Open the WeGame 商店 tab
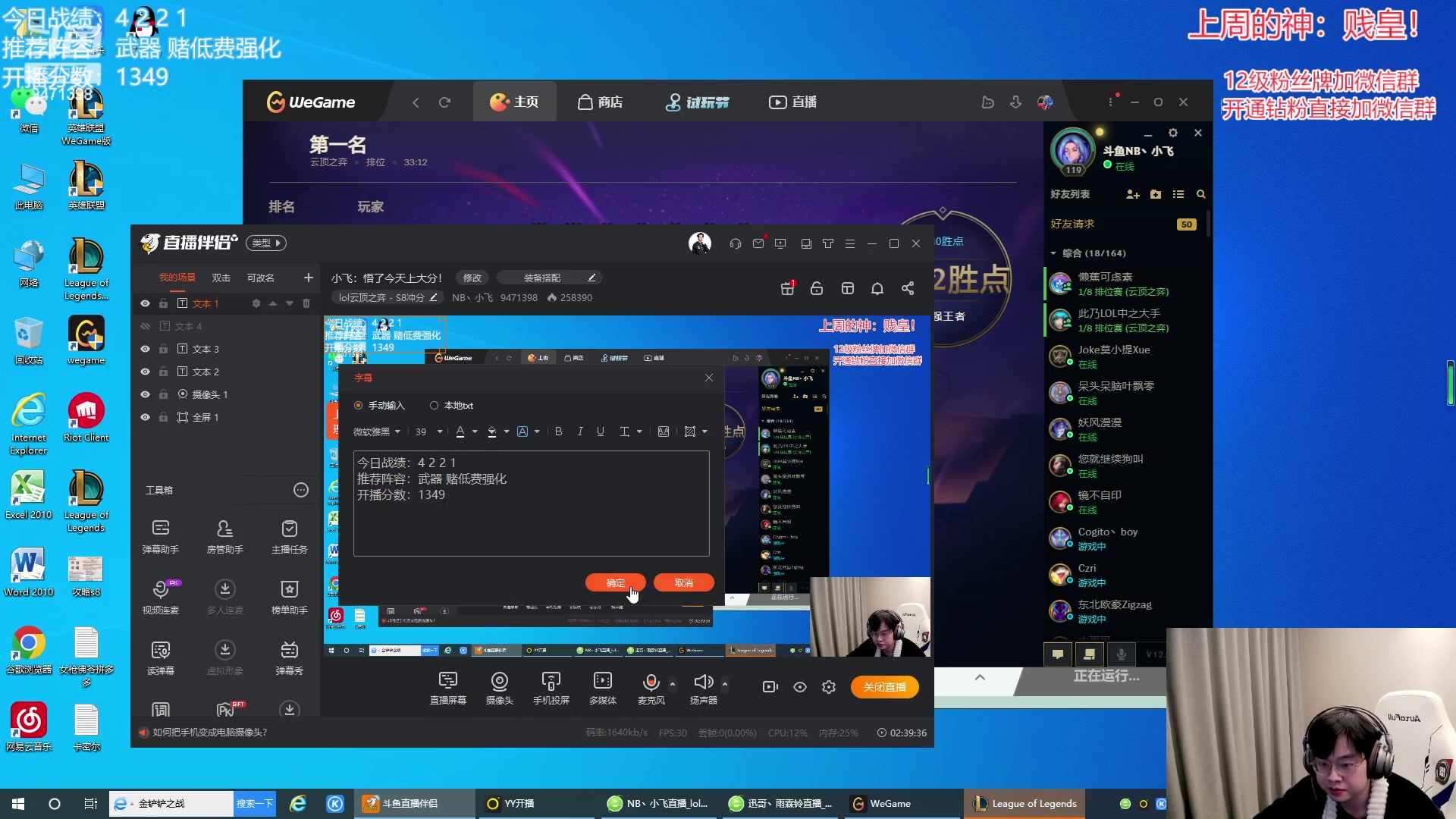Screen dimensions: 1456x819 point(600,102)
